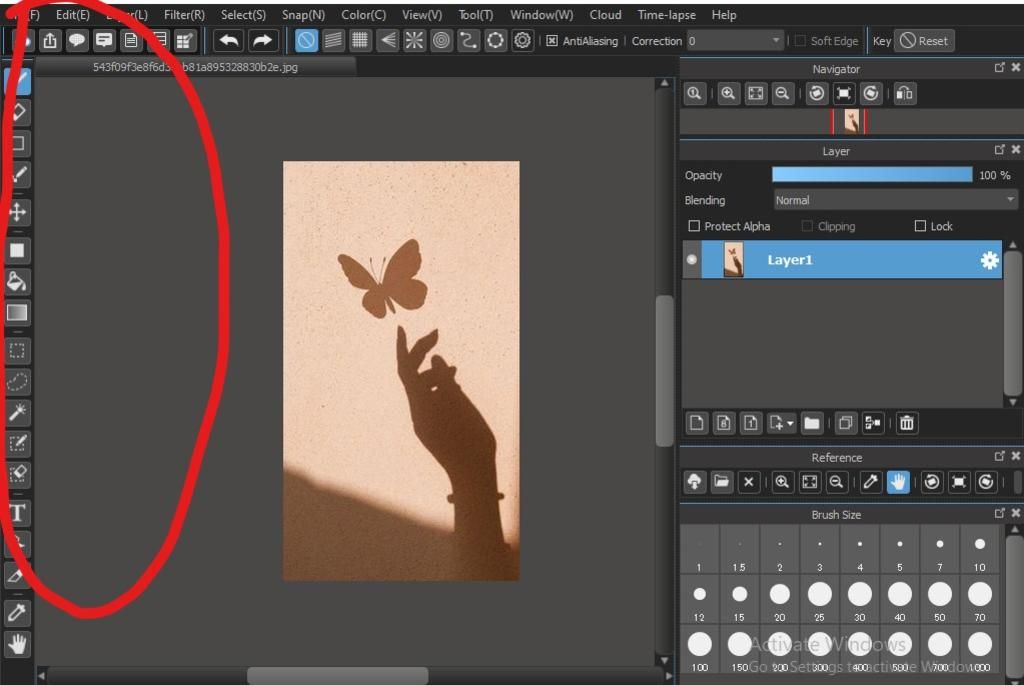
Task: Open the Filter(R) menu
Action: click(x=184, y=14)
